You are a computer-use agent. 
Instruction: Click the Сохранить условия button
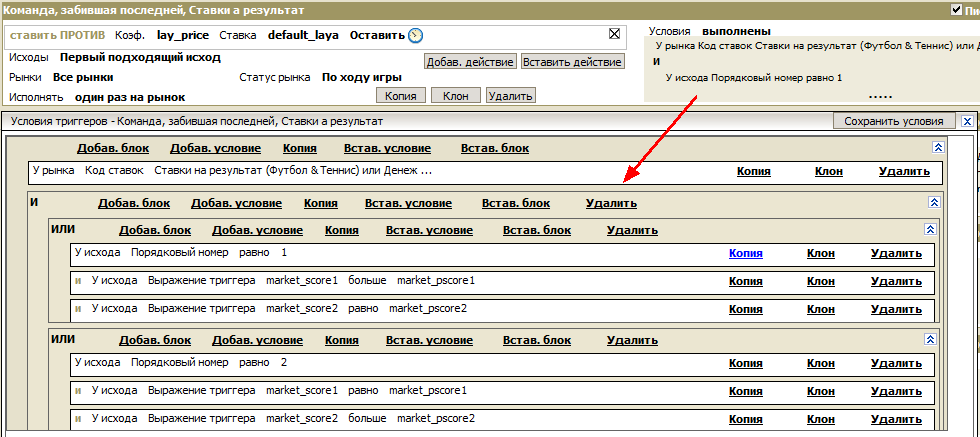click(894, 121)
